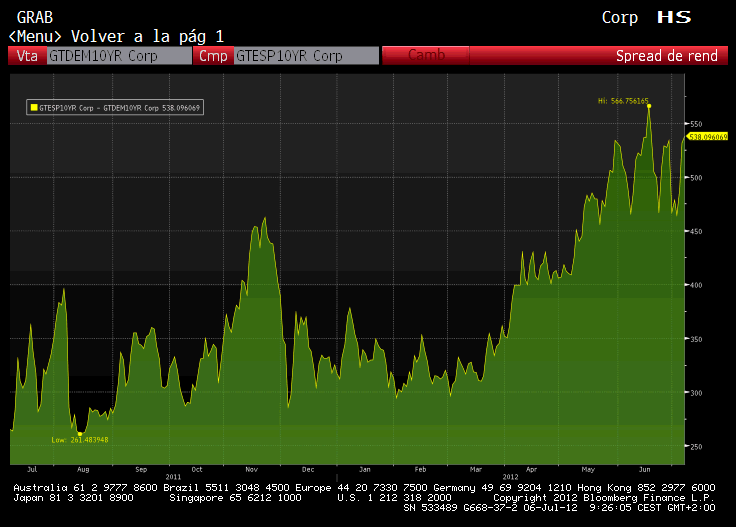Click the Camb button
The height and width of the screenshot is (527, 736).
point(426,55)
